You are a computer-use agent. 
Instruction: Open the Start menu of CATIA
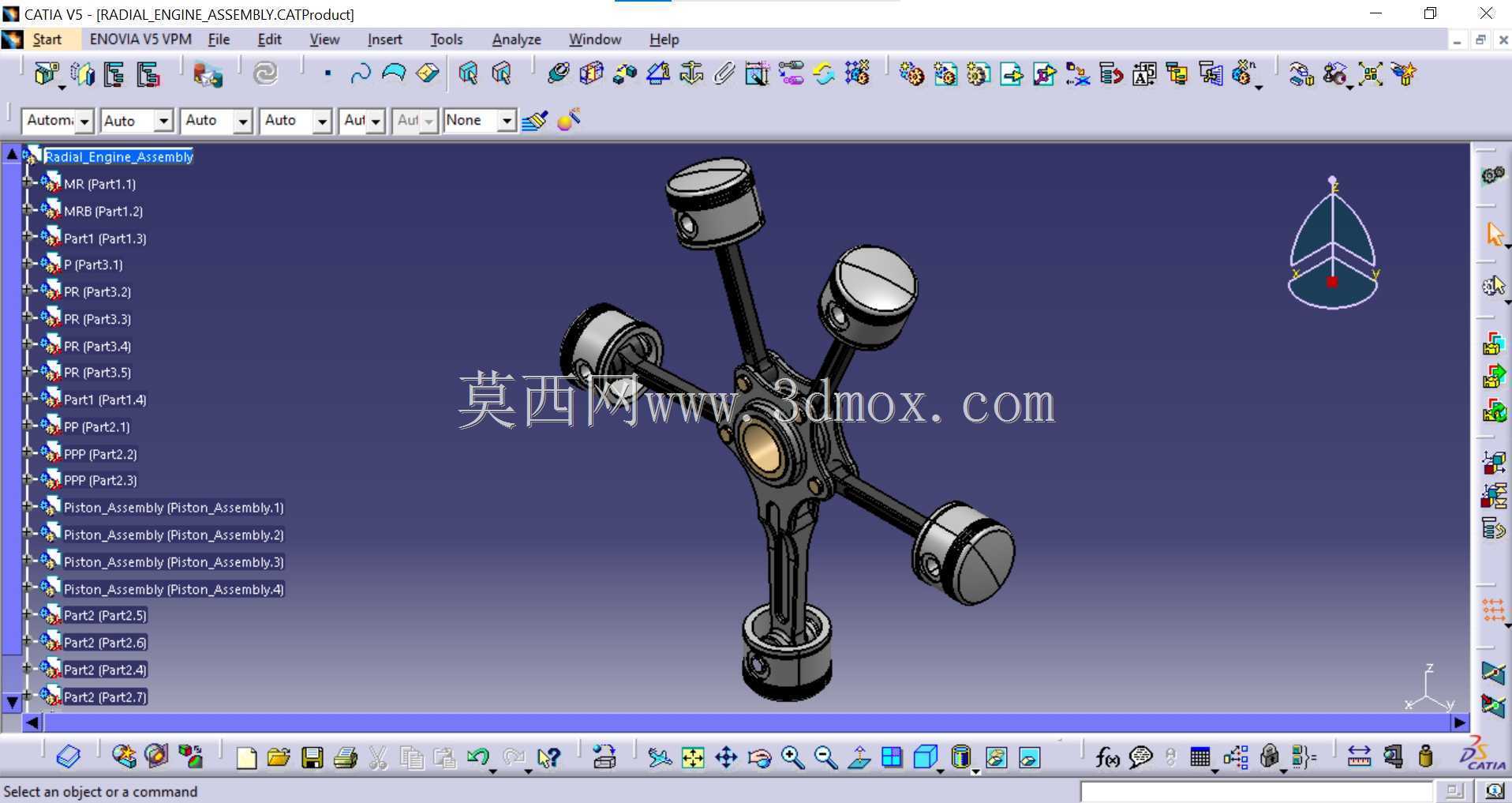click(x=47, y=39)
